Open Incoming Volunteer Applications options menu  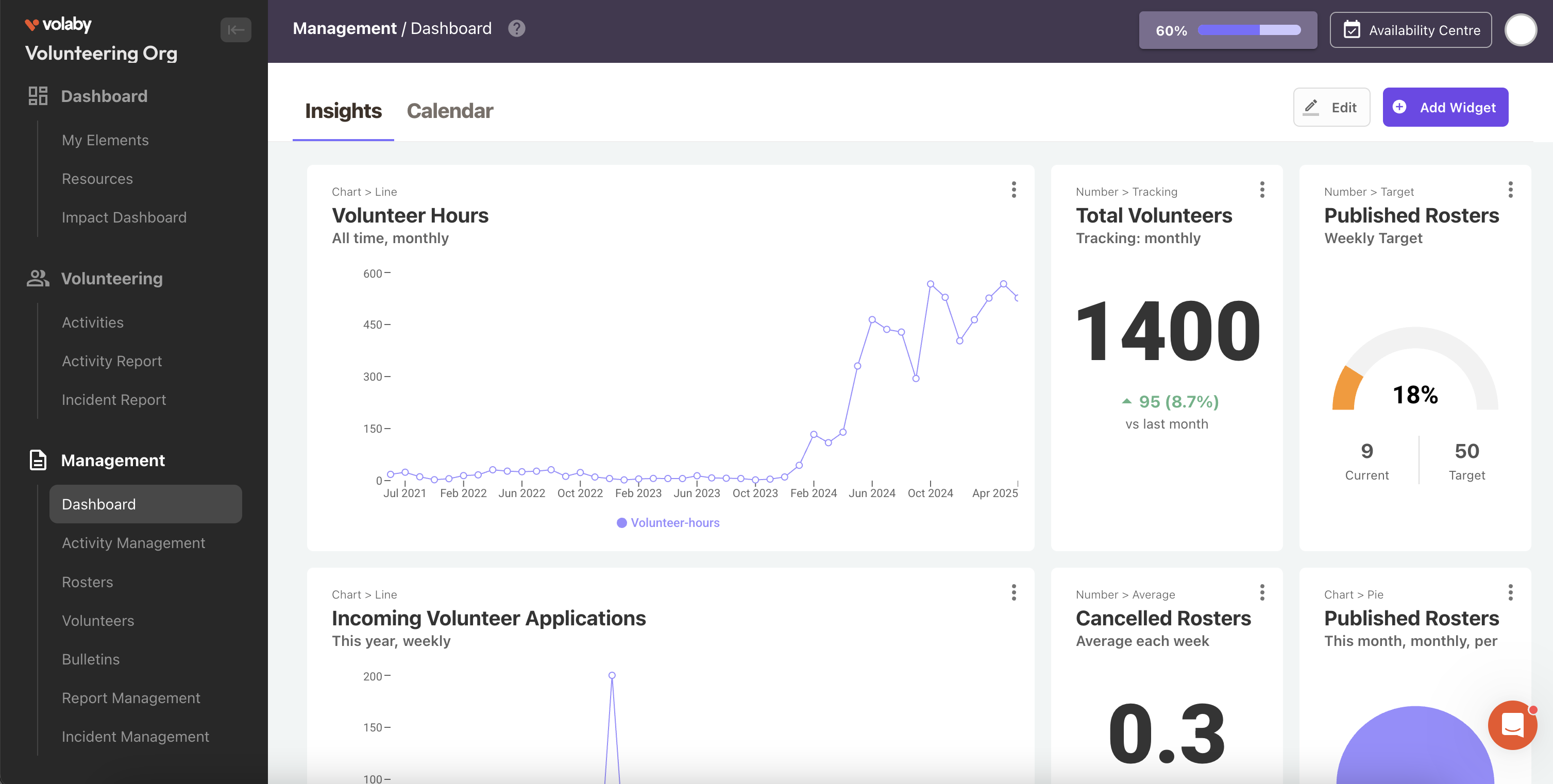point(1014,592)
